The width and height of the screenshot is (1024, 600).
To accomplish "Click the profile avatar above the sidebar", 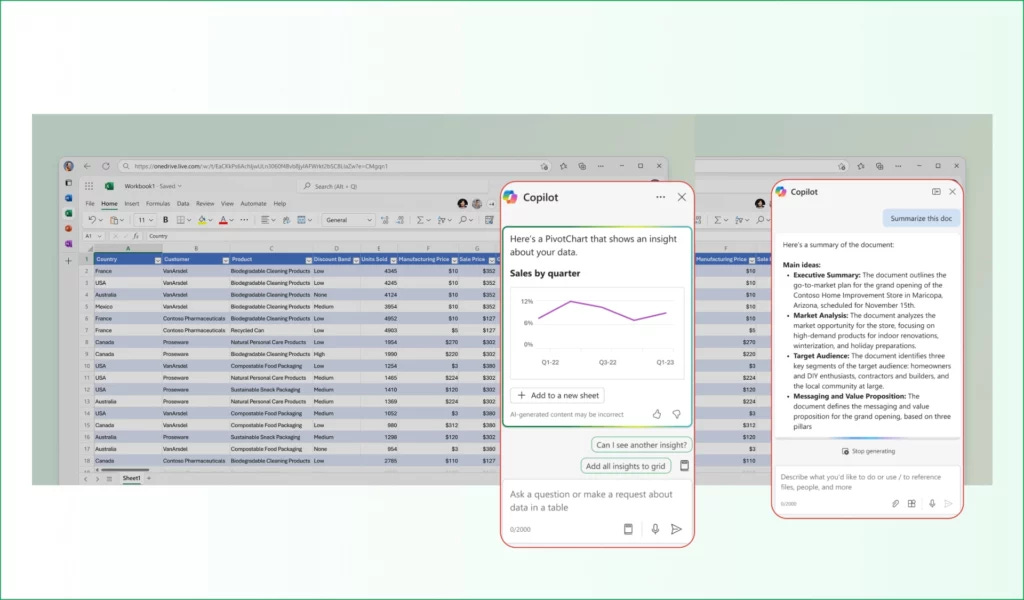I will tap(69, 166).
